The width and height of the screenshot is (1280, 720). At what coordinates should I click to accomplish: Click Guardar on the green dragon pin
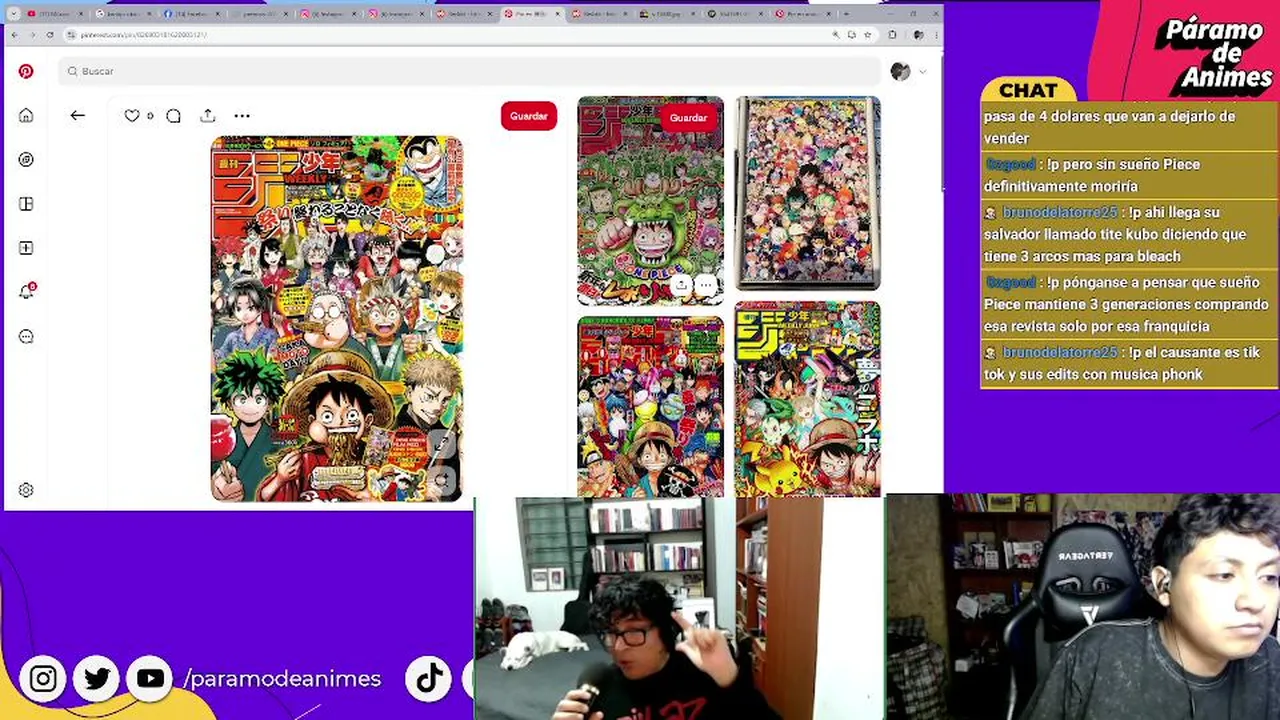tap(688, 118)
